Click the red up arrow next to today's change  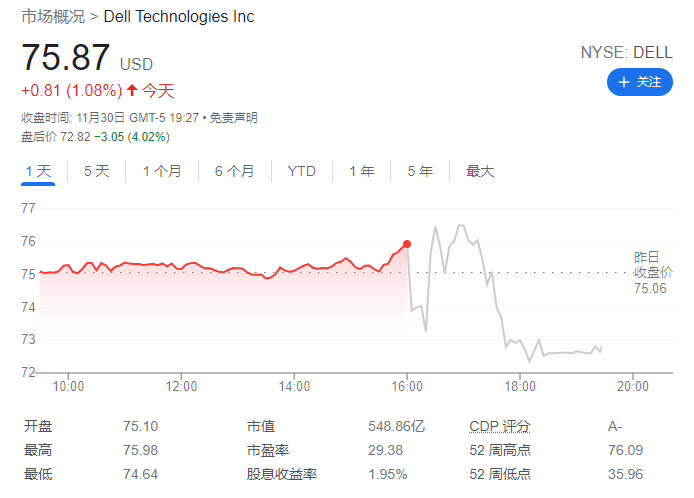coord(131,90)
